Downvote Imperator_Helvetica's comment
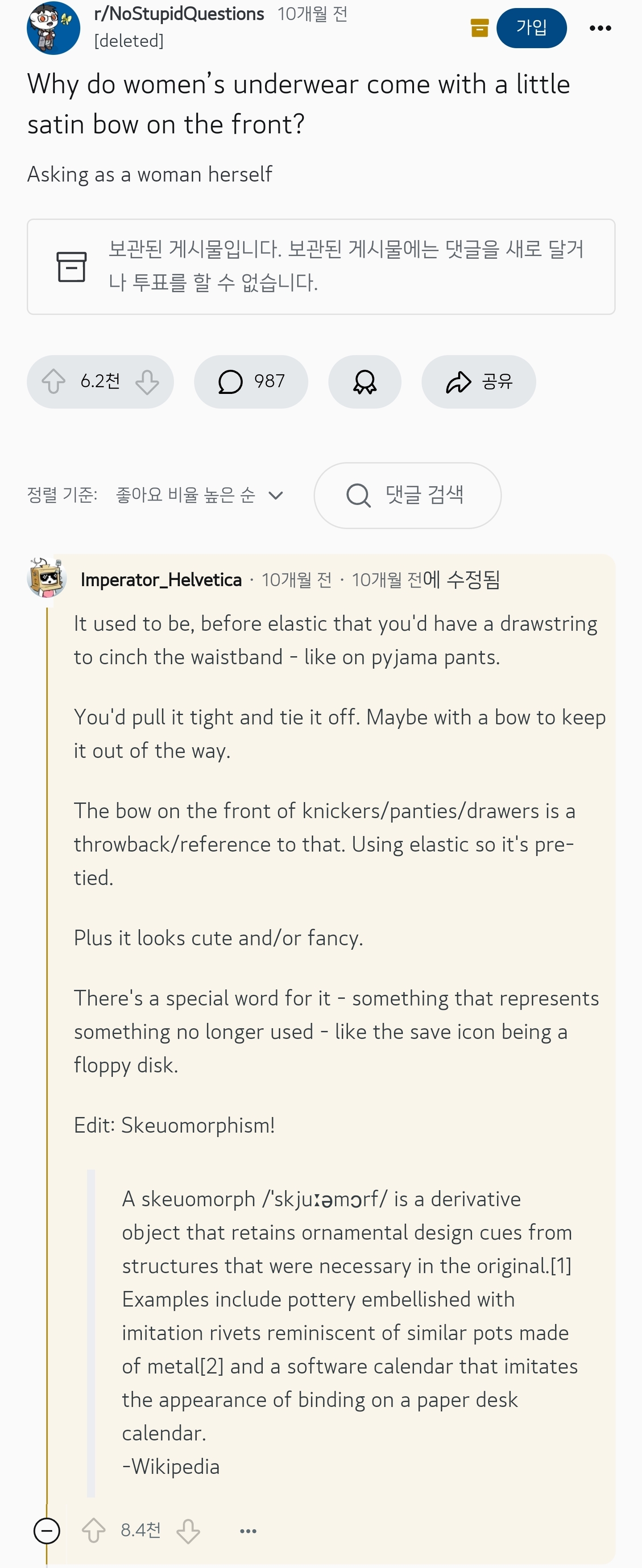Viewport: 642px width, 1568px height. tap(188, 1531)
